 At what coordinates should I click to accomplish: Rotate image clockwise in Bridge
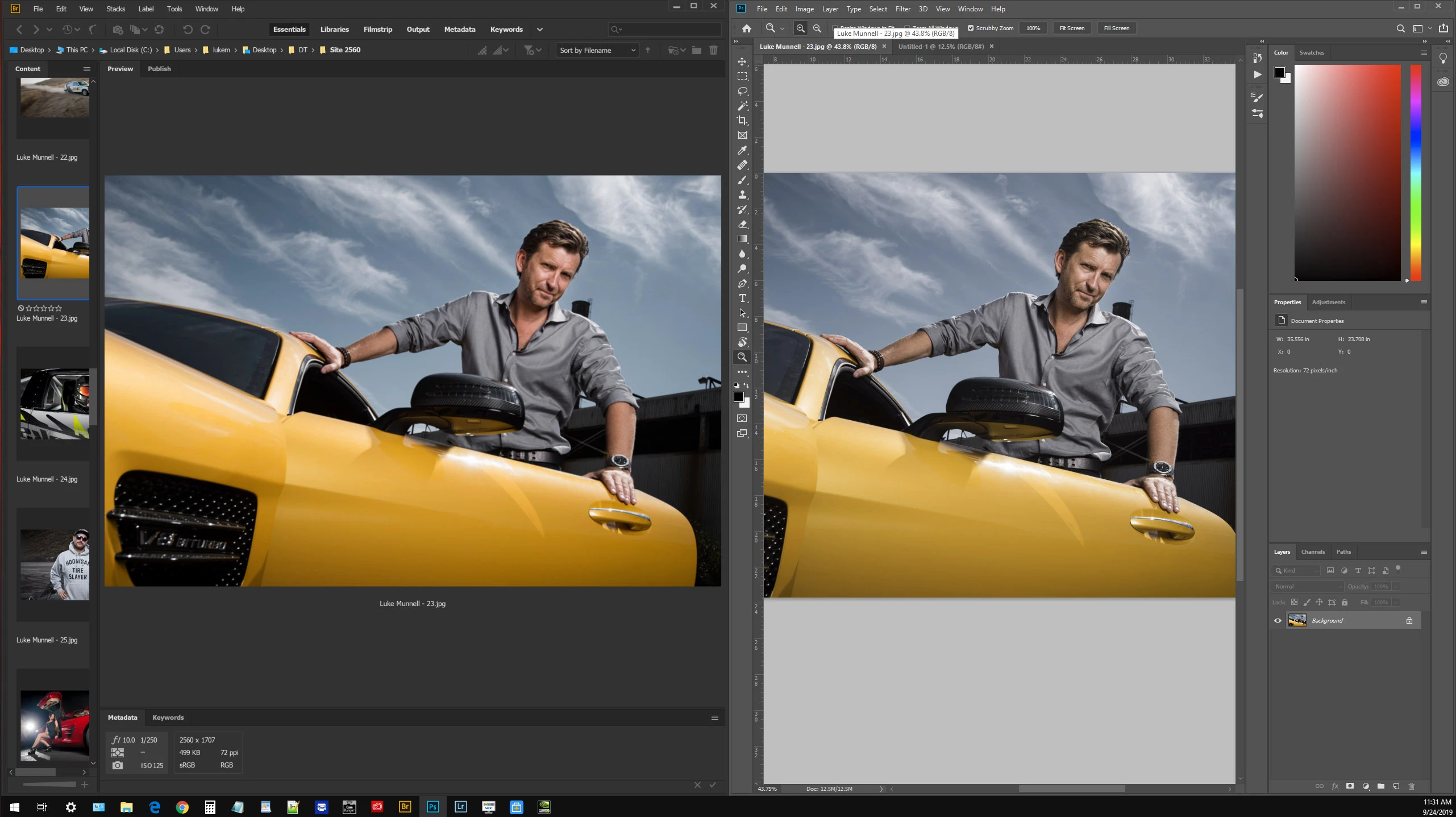(x=206, y=30)
